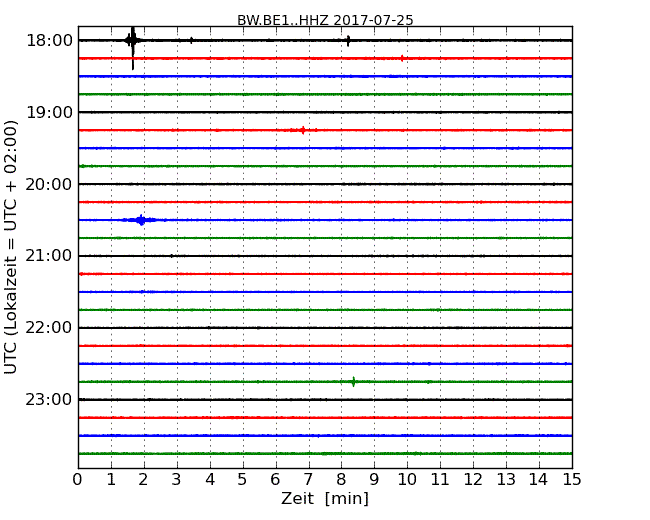The width and height of the screenshot is (650, 520).
Task: Click the 23:00 time label
Action: (49, 399)
